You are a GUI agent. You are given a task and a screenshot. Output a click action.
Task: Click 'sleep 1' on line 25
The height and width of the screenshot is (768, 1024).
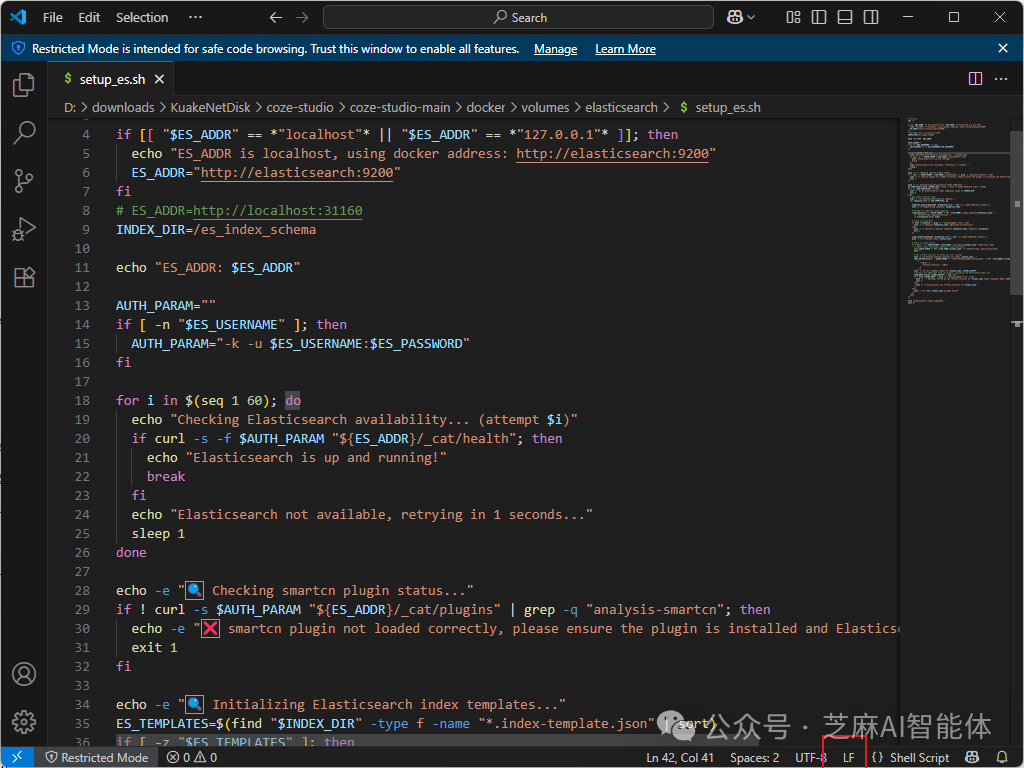pos(158,533)
